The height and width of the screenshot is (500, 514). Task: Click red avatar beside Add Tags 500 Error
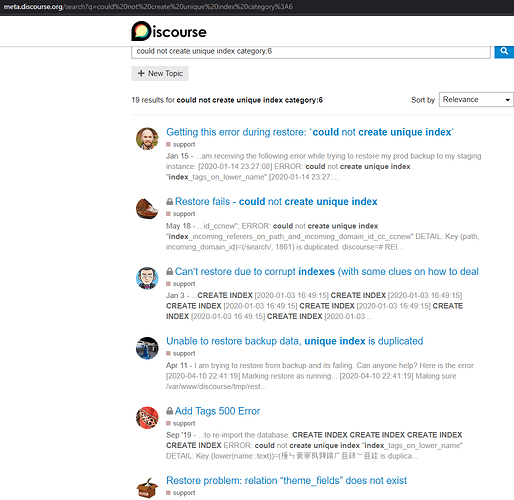click(147, 418)
